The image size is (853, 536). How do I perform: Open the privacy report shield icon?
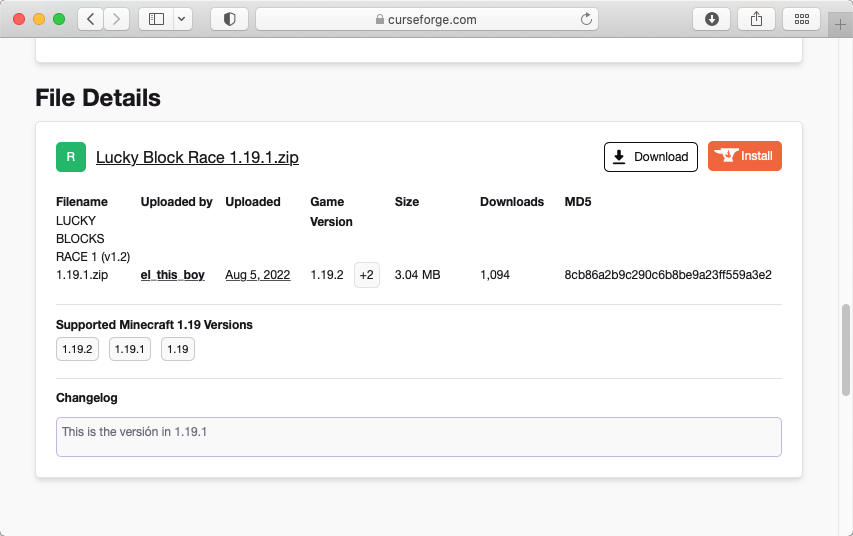(230, 20)
